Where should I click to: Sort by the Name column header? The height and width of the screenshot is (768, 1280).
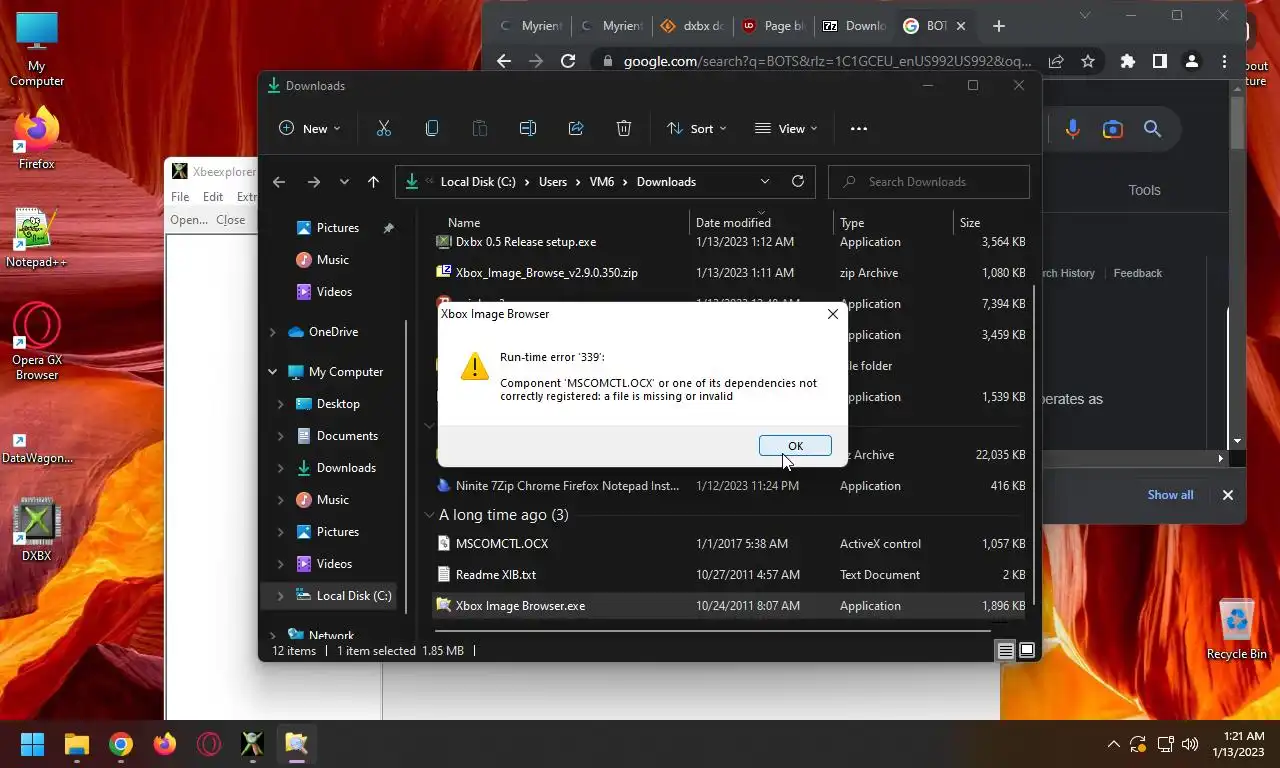point(464,223)
